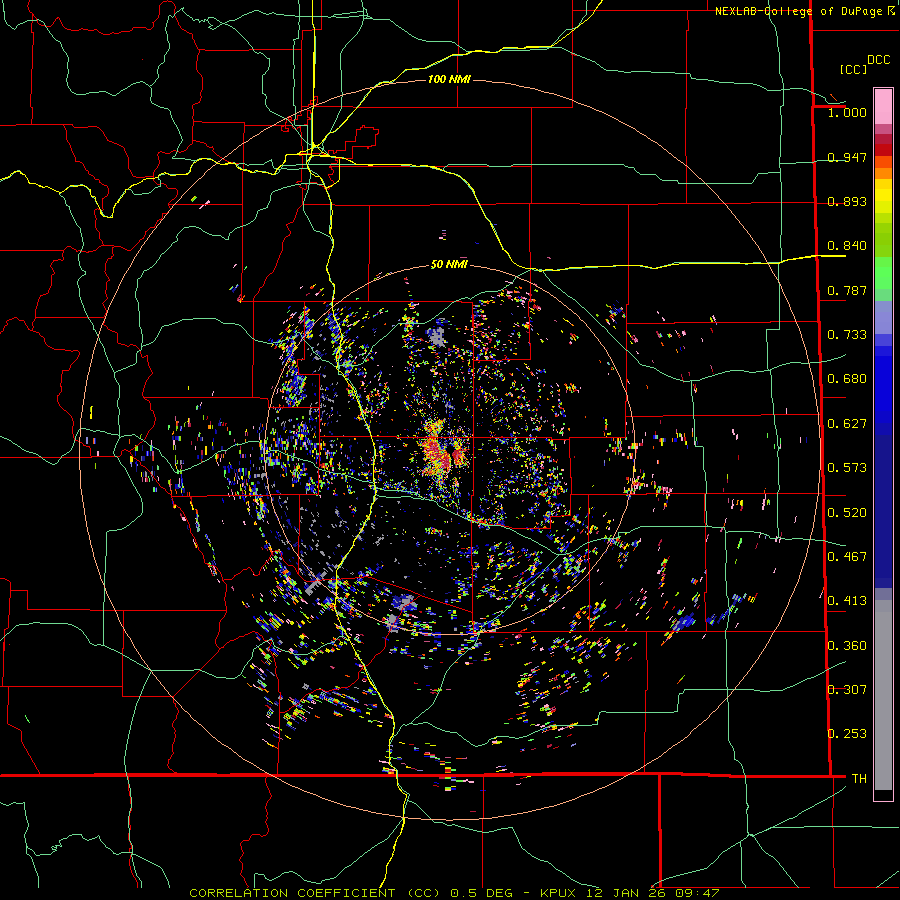Select the 0.467 scale value
This screenshot has height=900, width=900.
click(847, 557)
